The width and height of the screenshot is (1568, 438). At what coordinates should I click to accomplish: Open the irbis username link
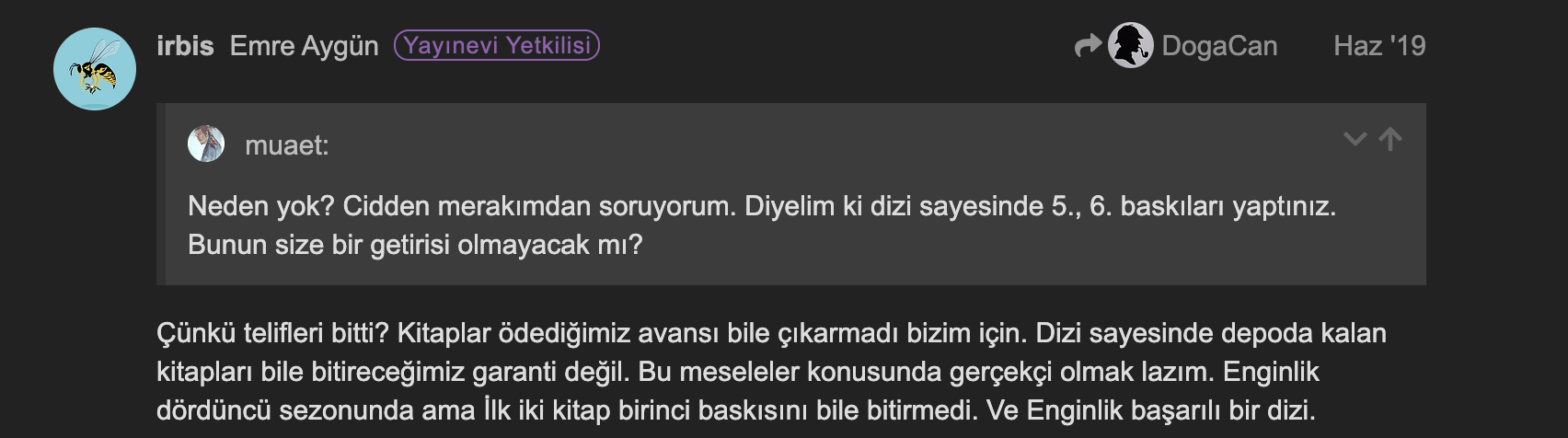[185, 46]
